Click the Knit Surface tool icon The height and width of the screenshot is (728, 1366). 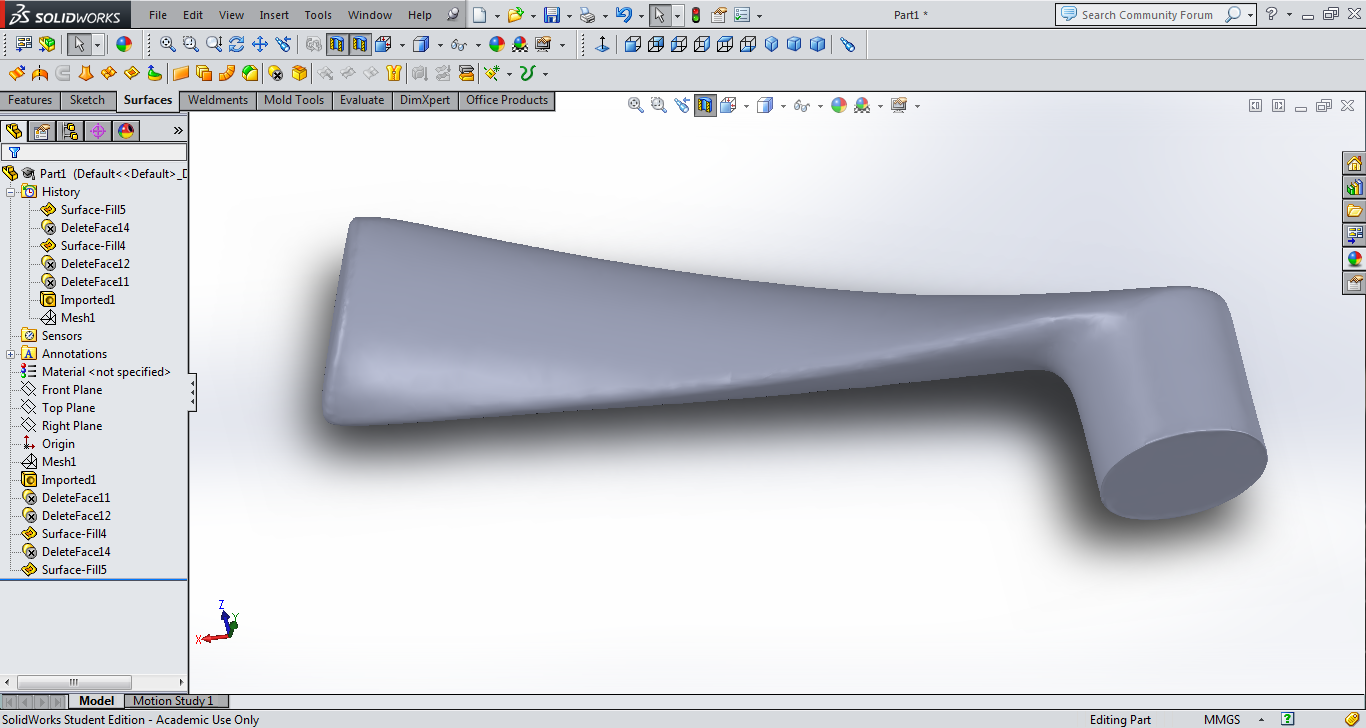[x=396, y=73]
